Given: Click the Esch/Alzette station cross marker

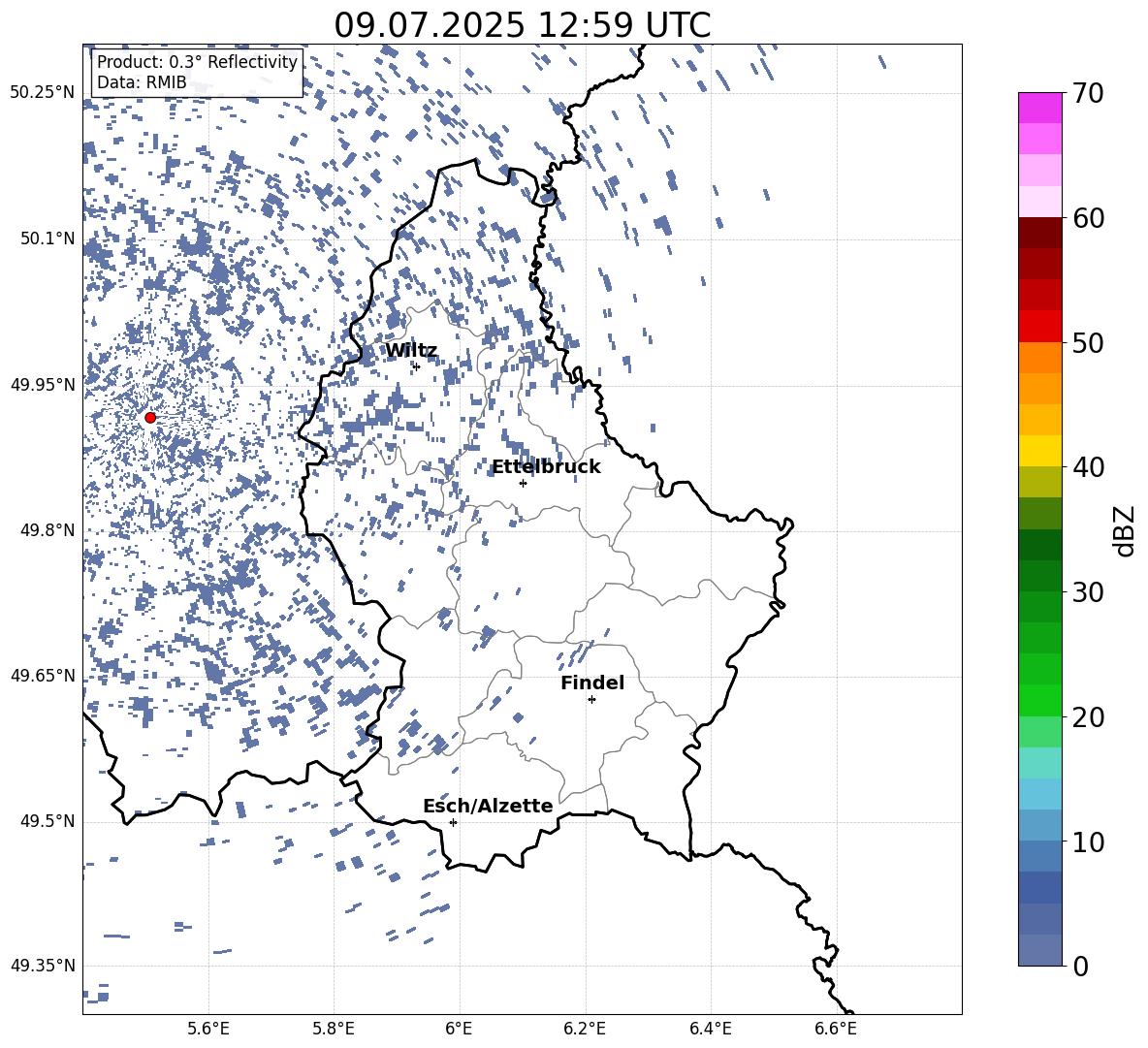Looking at the screenshot, I should point(453,822).
